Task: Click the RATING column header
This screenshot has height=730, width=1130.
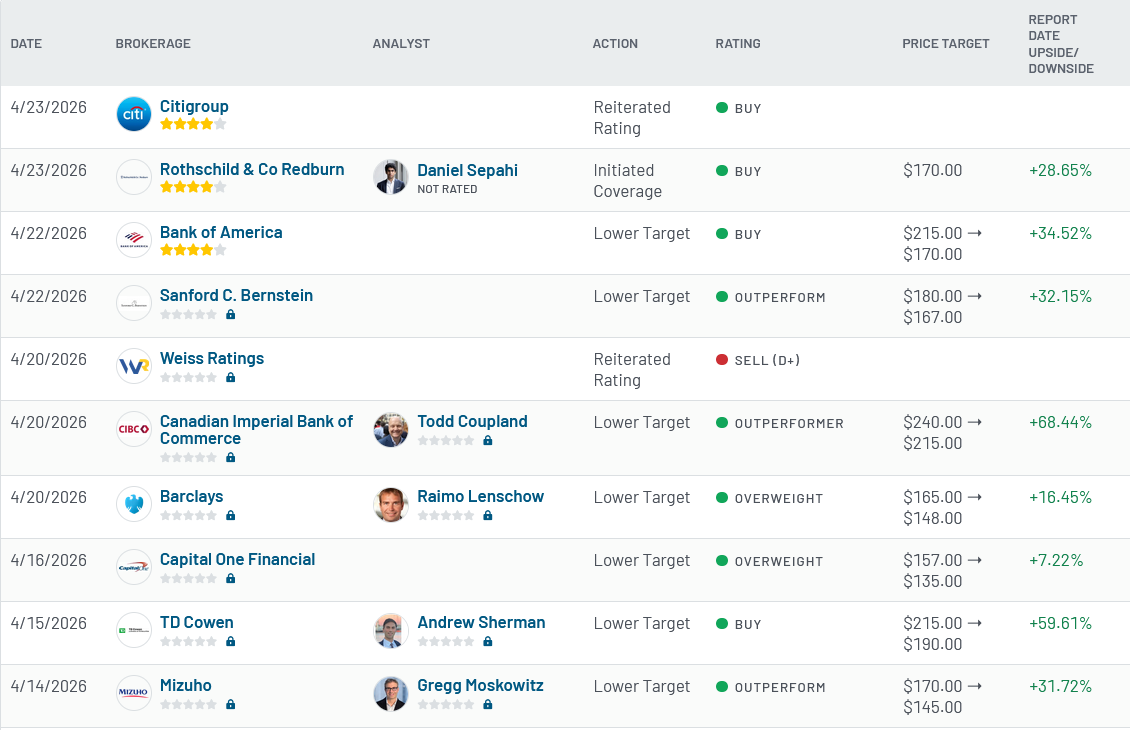Action: click(738, 44)
